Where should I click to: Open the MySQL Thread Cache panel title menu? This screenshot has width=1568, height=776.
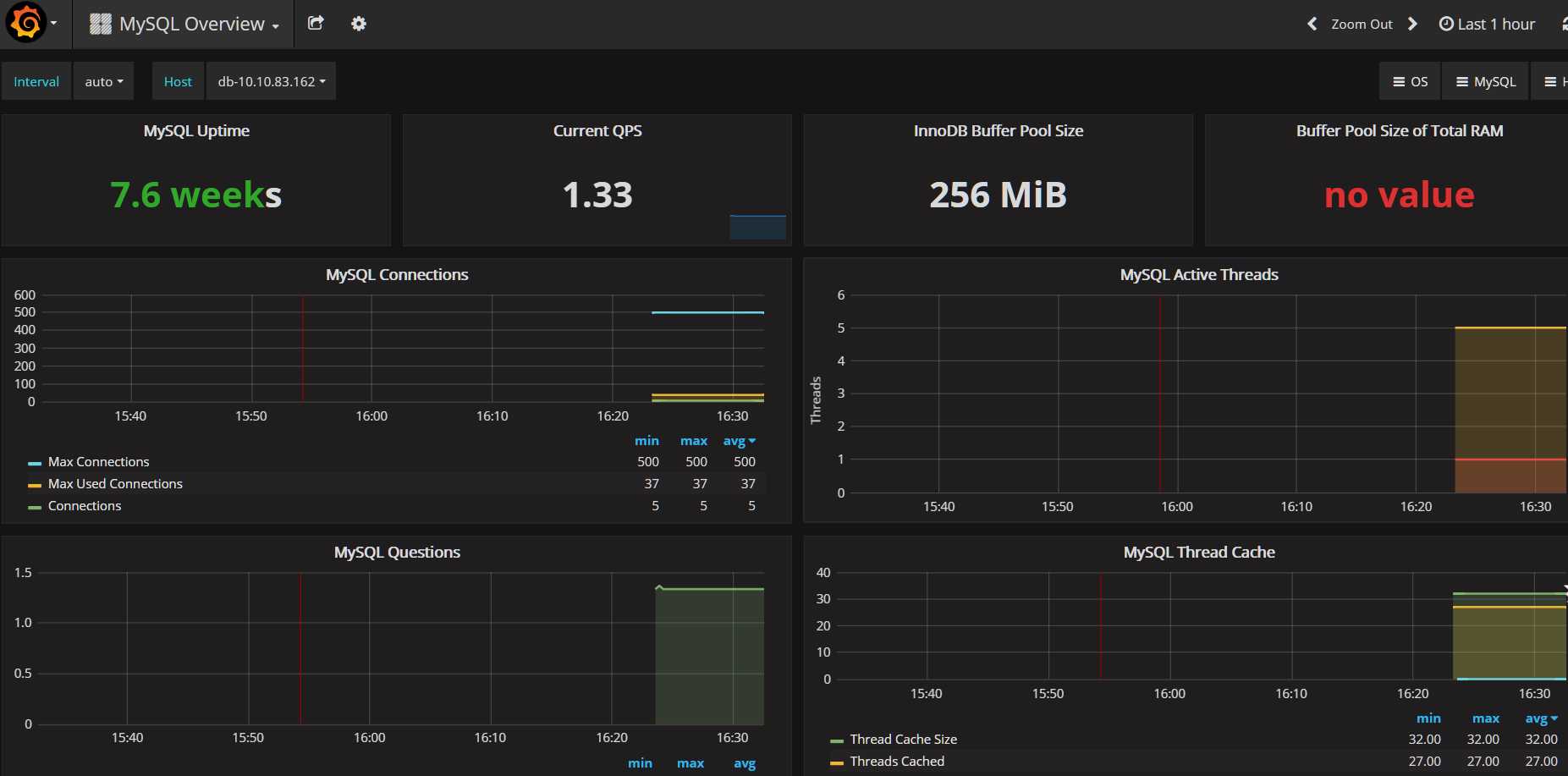coord(1199,552)
